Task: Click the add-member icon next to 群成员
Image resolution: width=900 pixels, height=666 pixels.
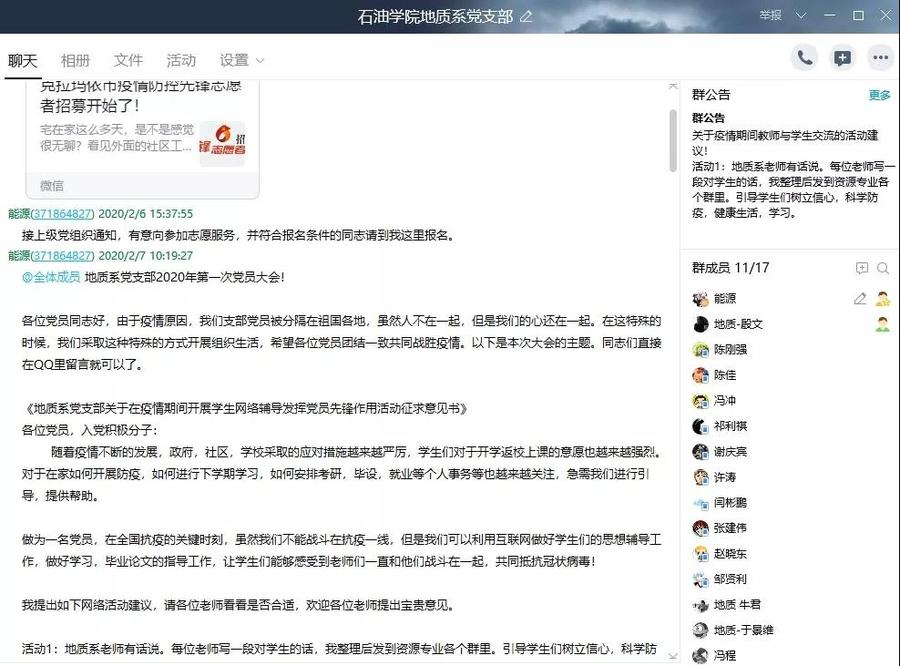Action: tap(860, 268)
